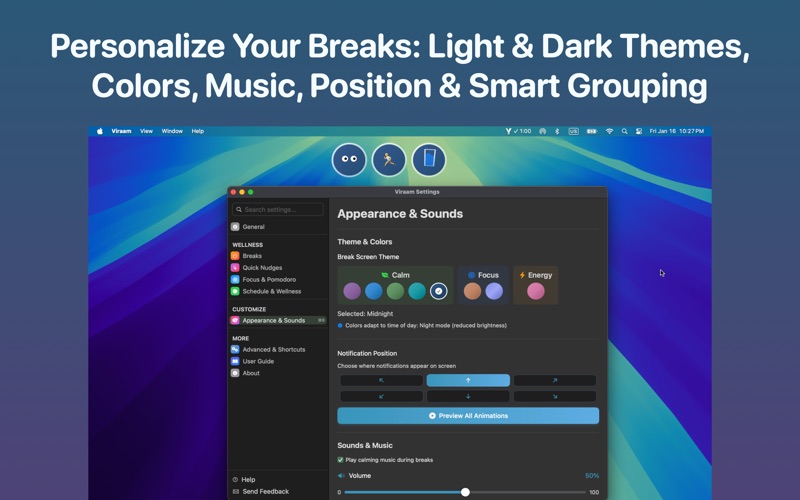Click the 'Sounds & Music' heading
The image size is (800, 500).
point(365,445)
